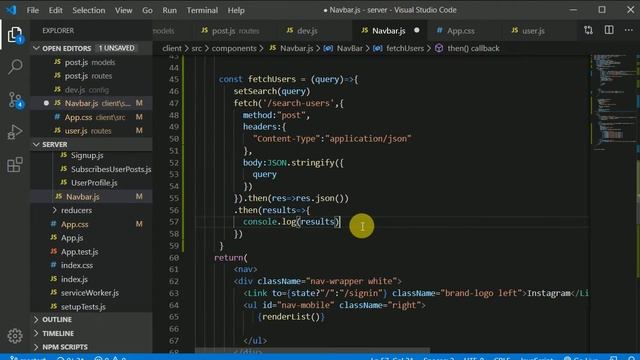The image size is (640, 360).
Task: Open post.js routes in open editors
Action: [x=90, y=76]
